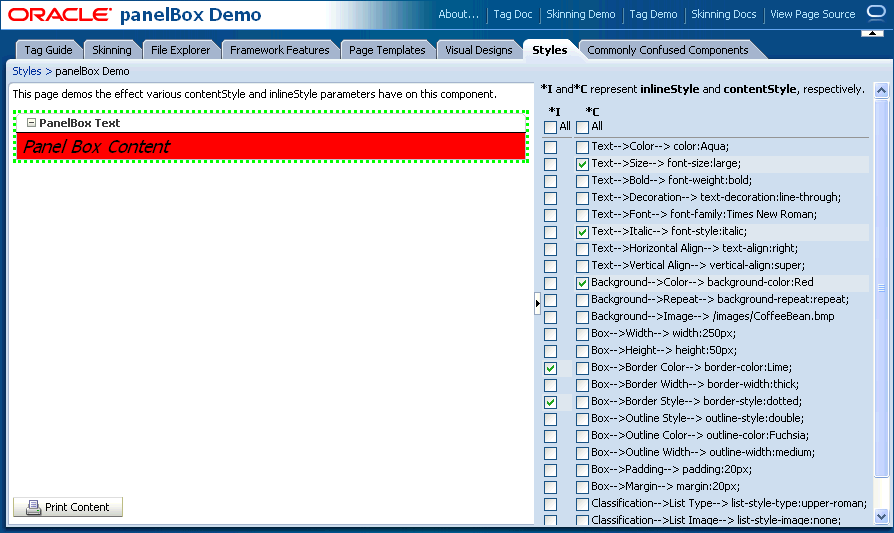The height and width of the screenshot is (533, 894).
Task: Open the Tag Demo link
Action: tap(653, 14)
